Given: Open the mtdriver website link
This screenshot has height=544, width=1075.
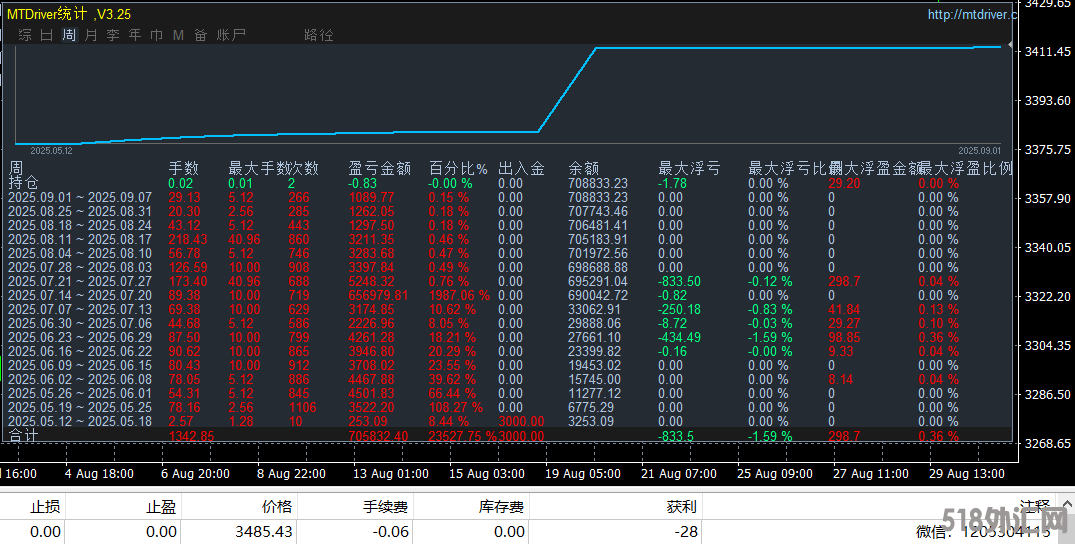Looking at the screenshot, I should point(970,15).
